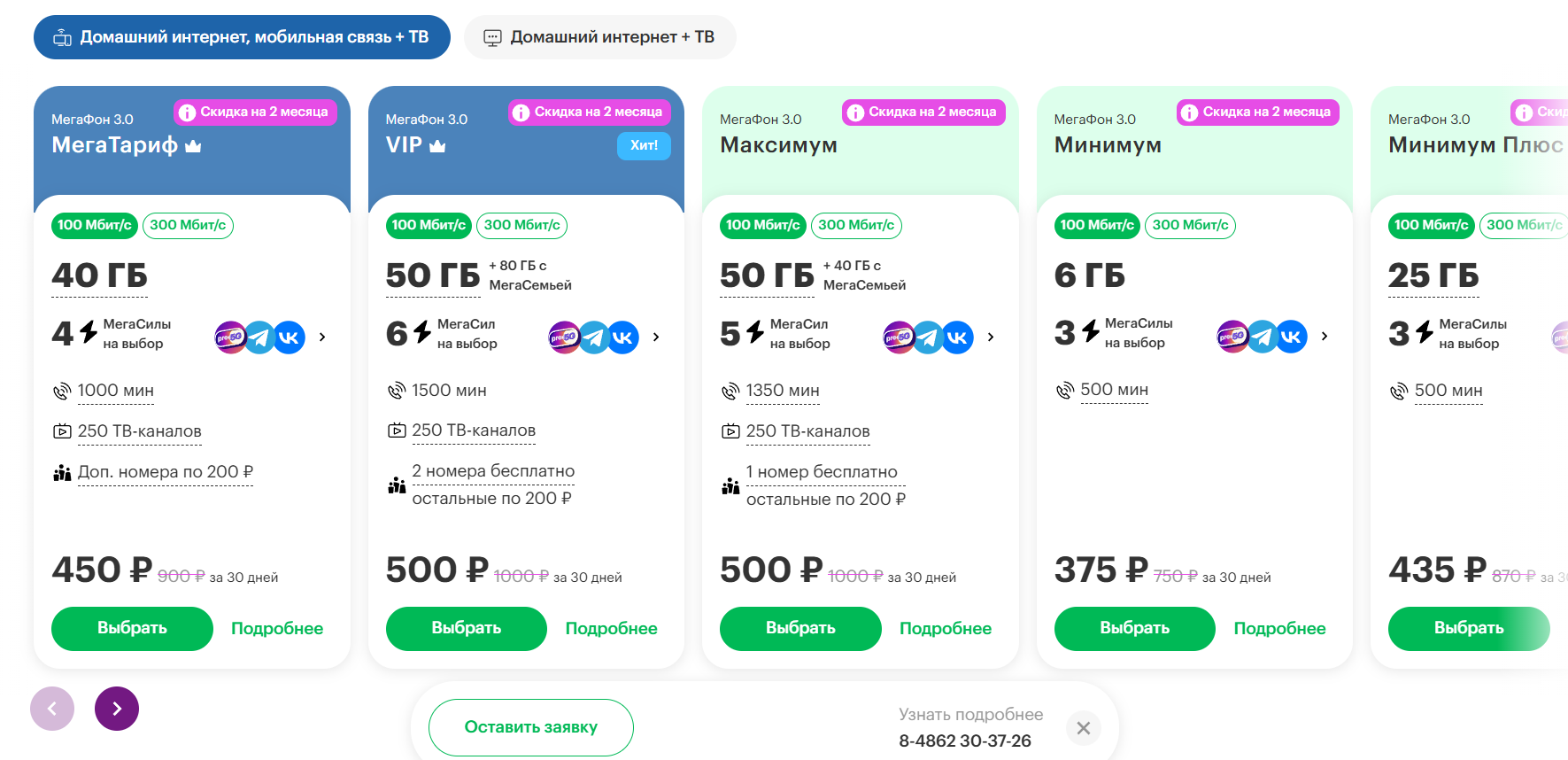Click the TV icon beside 250 ТВ-каналов in Максимум
1568x760 pixels.
click(x=730, y=431)
